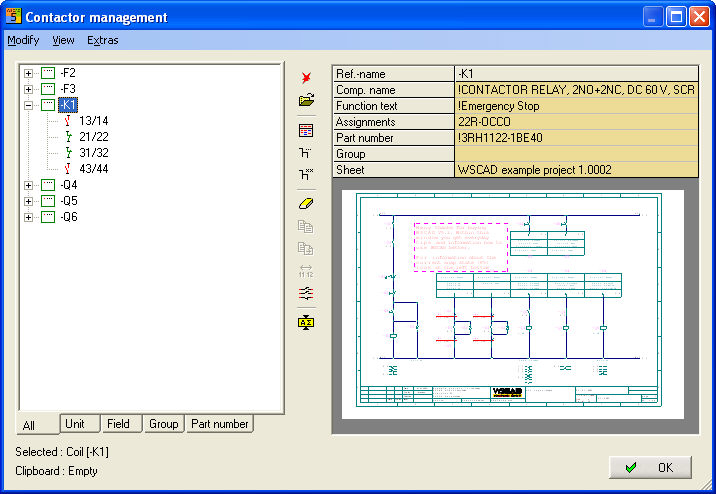Click the Comp. name value field
Viewport: 716px width, 494px height.
577,90
